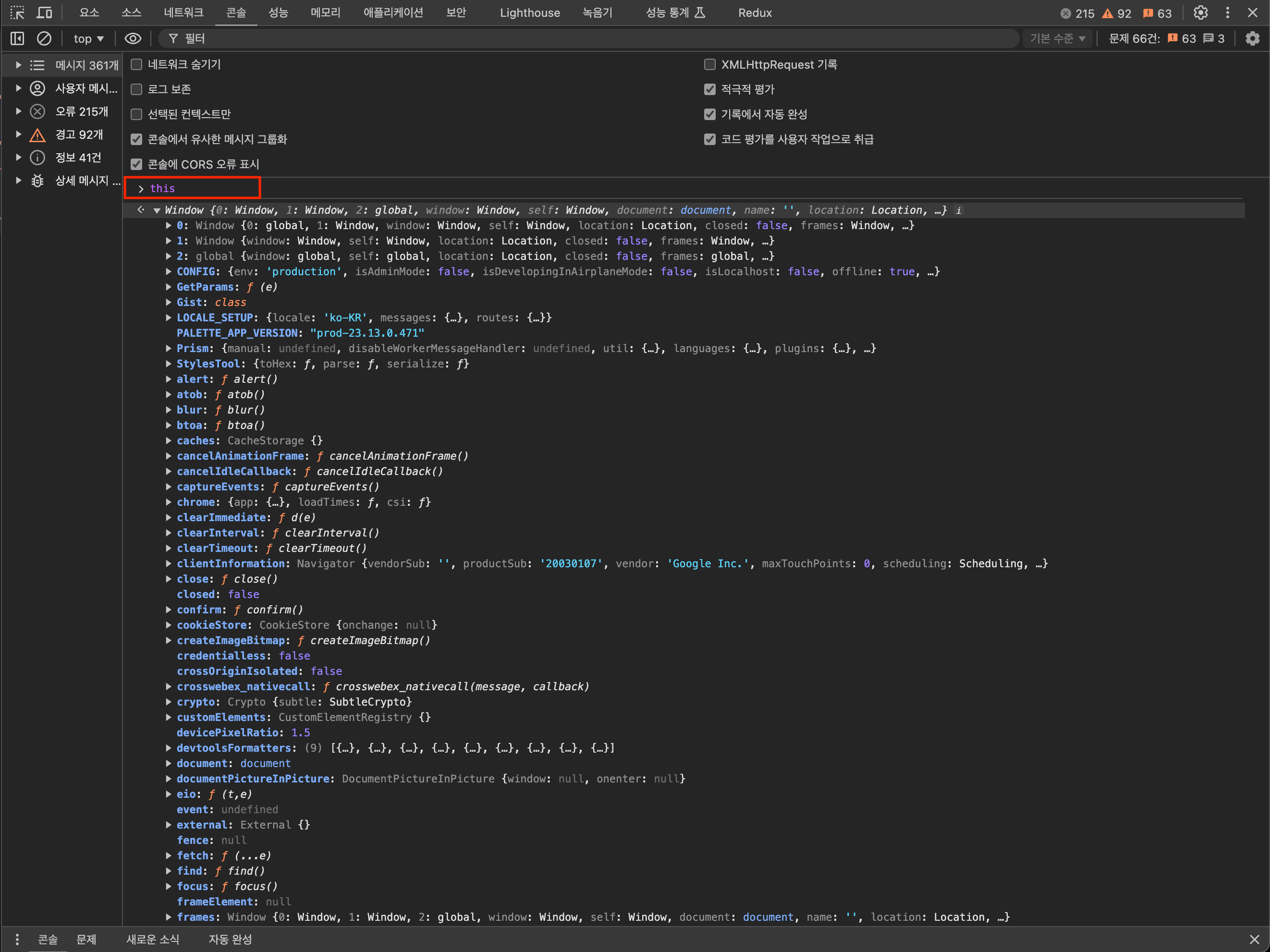
Task: Create a live expression with eye icon
Action: pyautogui.click(x=133, y=38)
